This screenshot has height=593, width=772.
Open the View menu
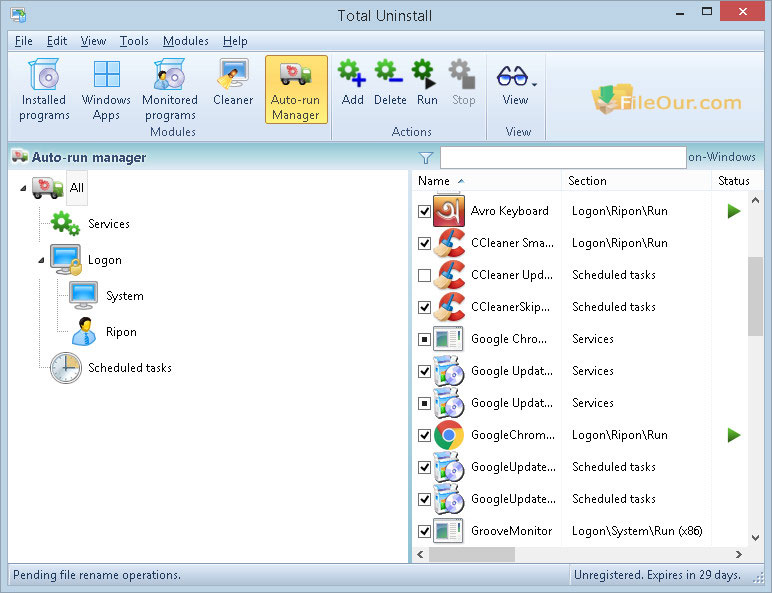click(x=93, y=41)
